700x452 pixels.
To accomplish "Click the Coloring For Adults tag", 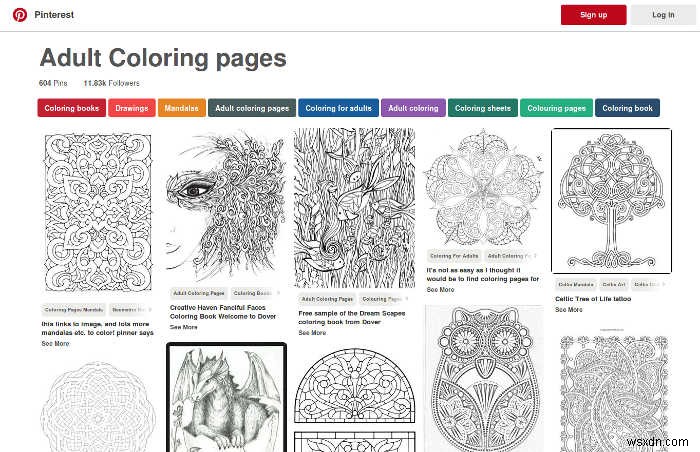I will 454,256.
